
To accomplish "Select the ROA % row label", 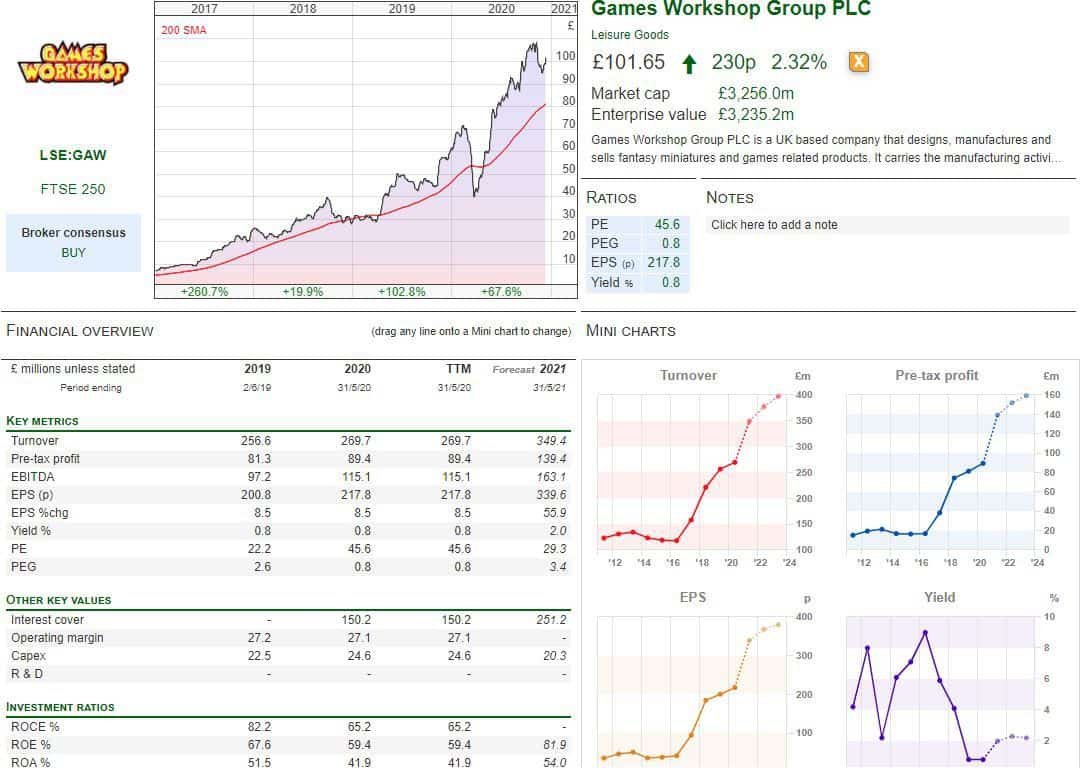I will coord(30,763).
